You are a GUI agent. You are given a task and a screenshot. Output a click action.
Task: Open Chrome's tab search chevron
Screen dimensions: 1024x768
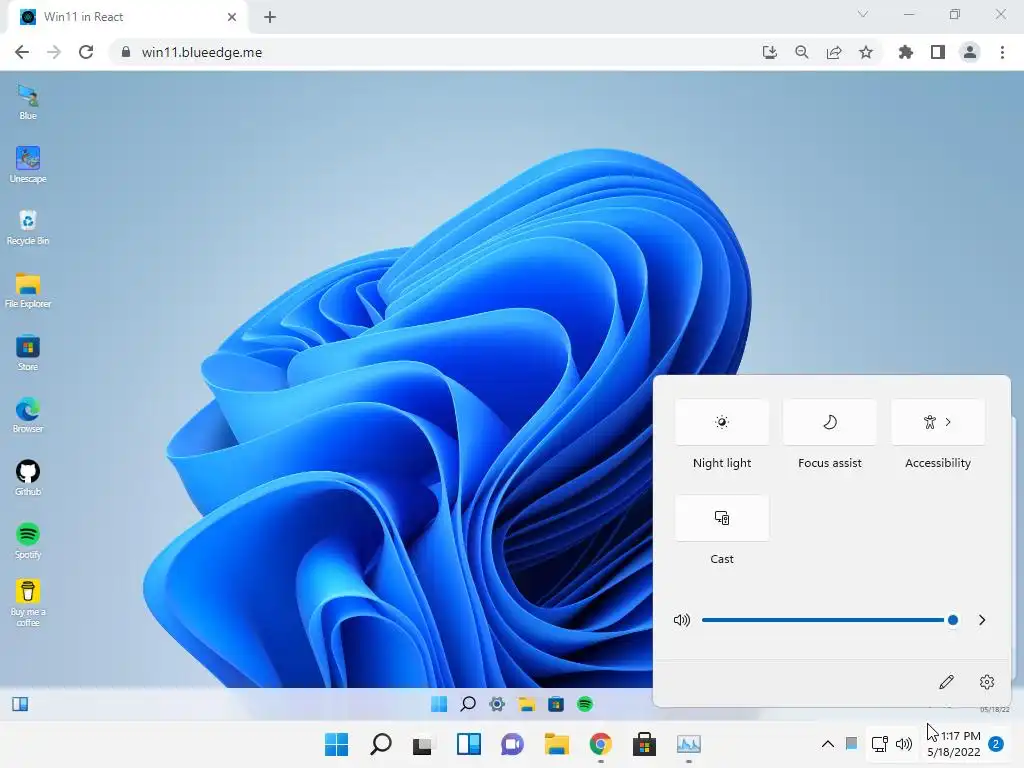click(x=863, y=14)
